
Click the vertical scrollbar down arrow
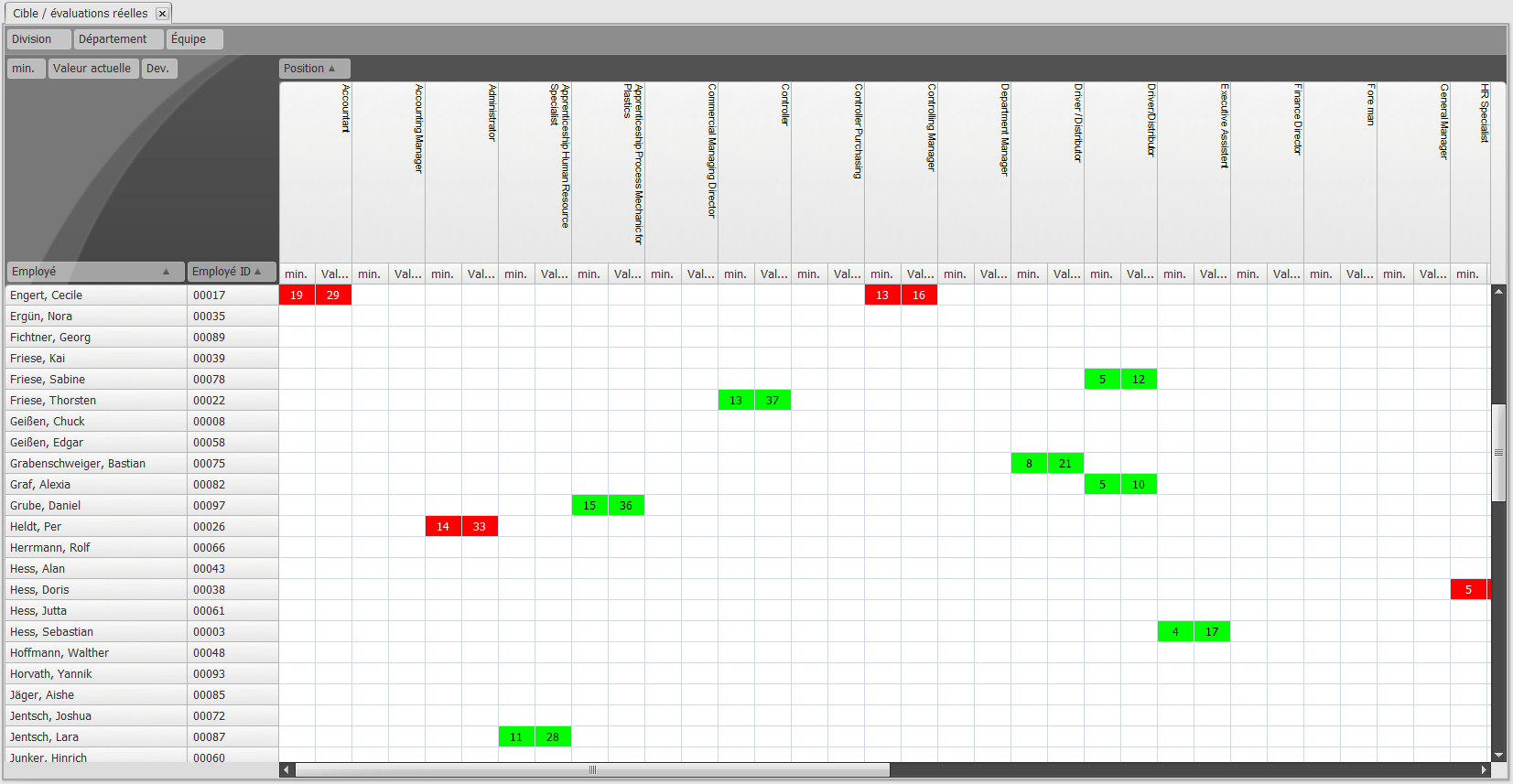click(x=1498, y=756)
